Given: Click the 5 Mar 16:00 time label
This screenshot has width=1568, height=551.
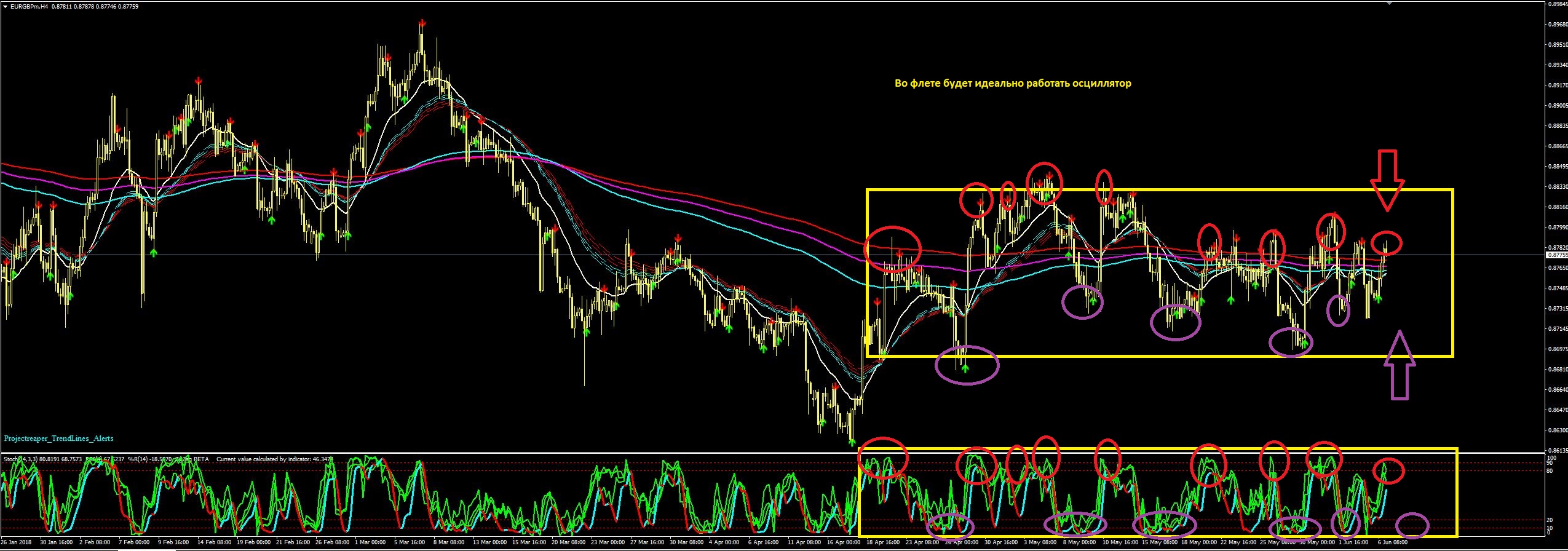Looking at the screenshot, I should [x=410, y=542].
